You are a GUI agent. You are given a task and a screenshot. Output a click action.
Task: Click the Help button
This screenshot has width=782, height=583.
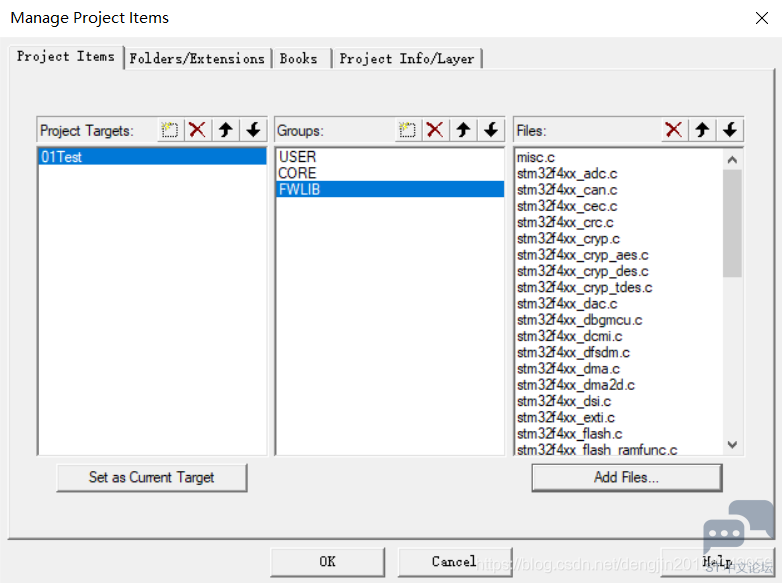pos(717,562)
